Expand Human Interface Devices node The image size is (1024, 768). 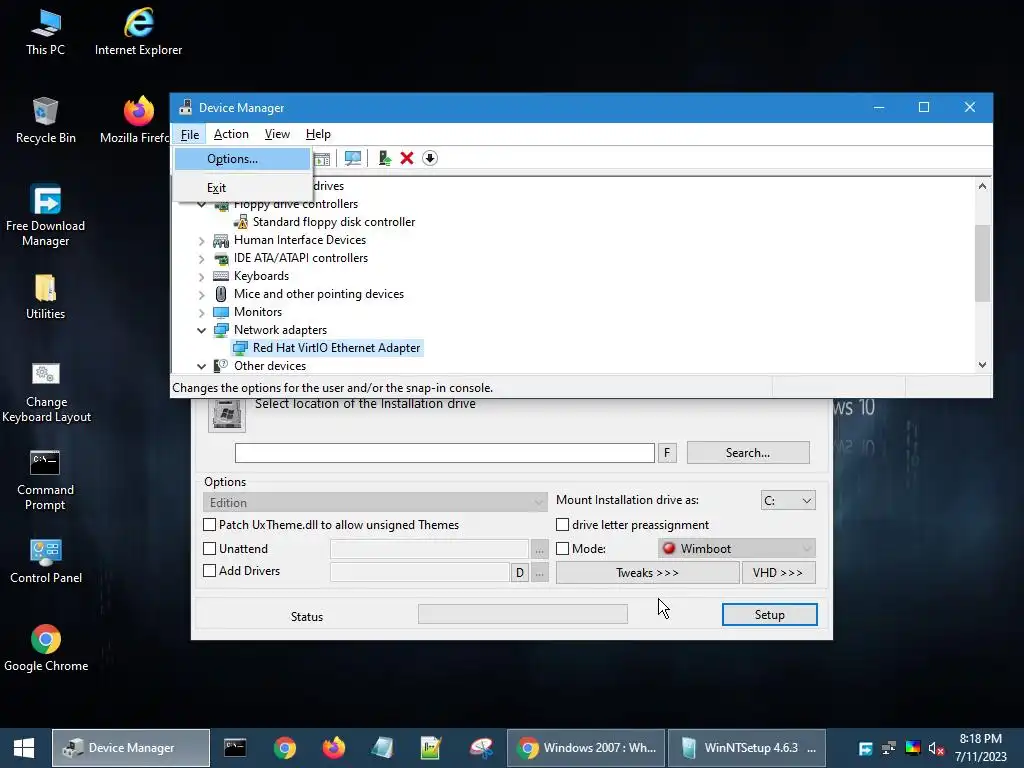pyautogui.click(x=202, y=241)
